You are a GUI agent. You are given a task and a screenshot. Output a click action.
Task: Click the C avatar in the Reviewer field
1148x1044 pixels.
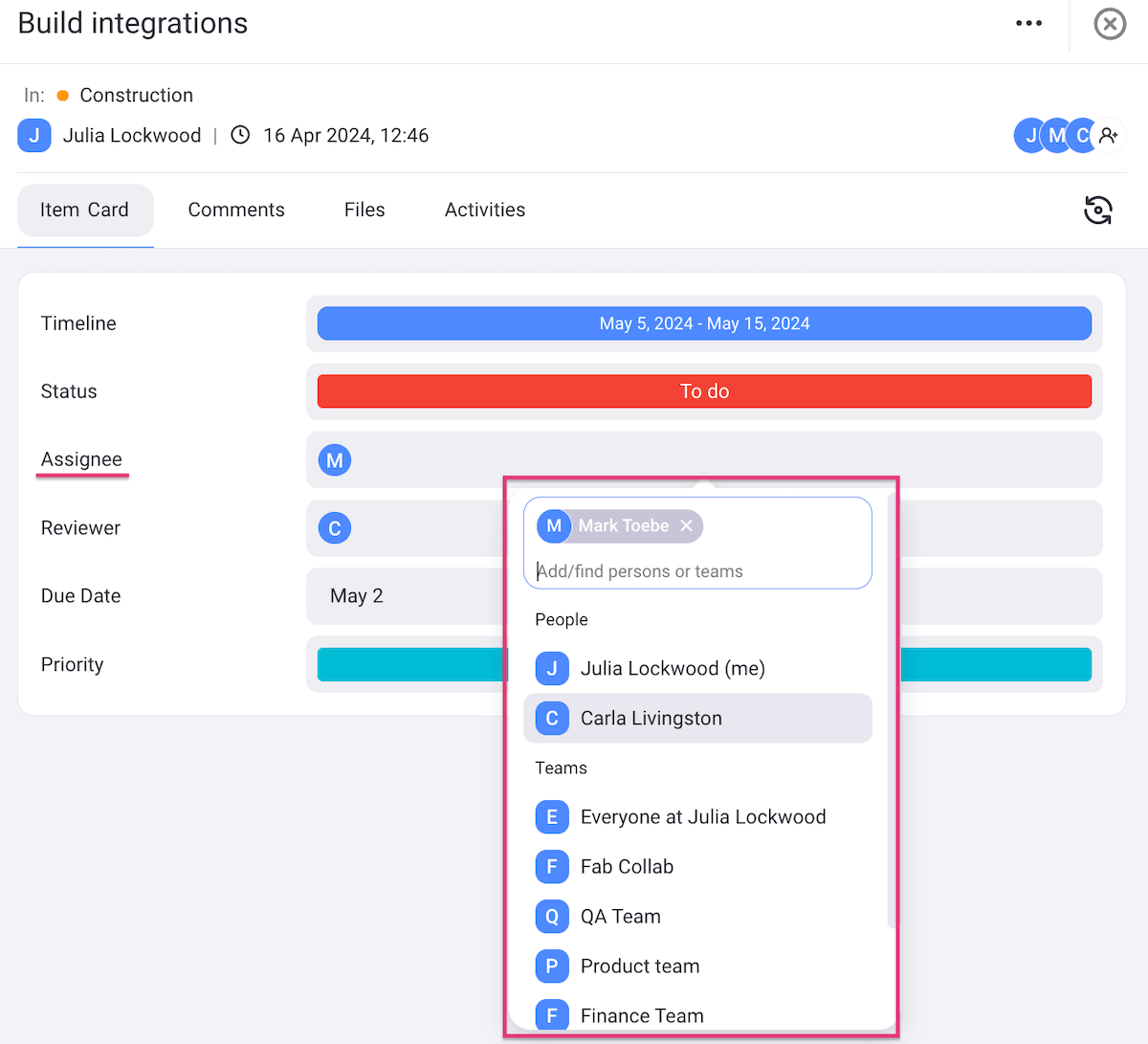coord(334,527)
